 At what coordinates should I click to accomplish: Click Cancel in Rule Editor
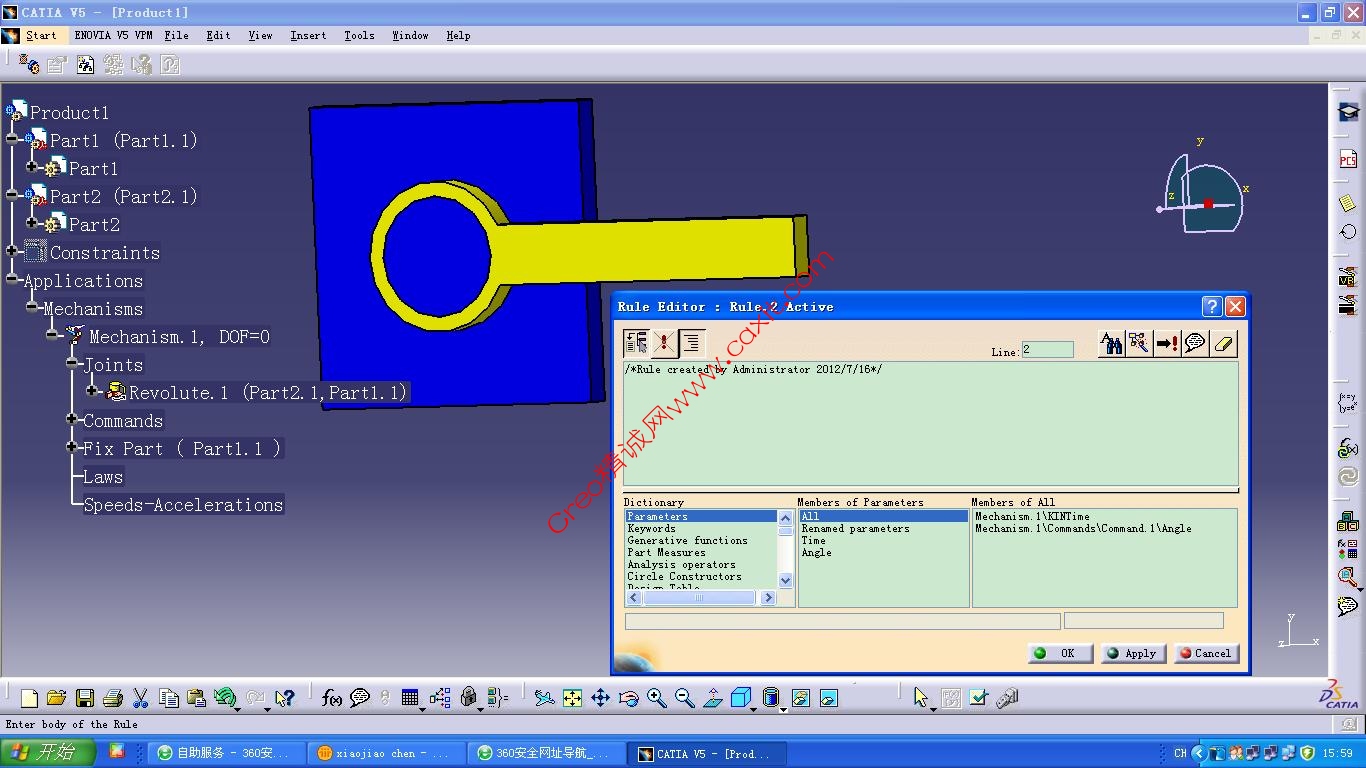pos(1207,653)
